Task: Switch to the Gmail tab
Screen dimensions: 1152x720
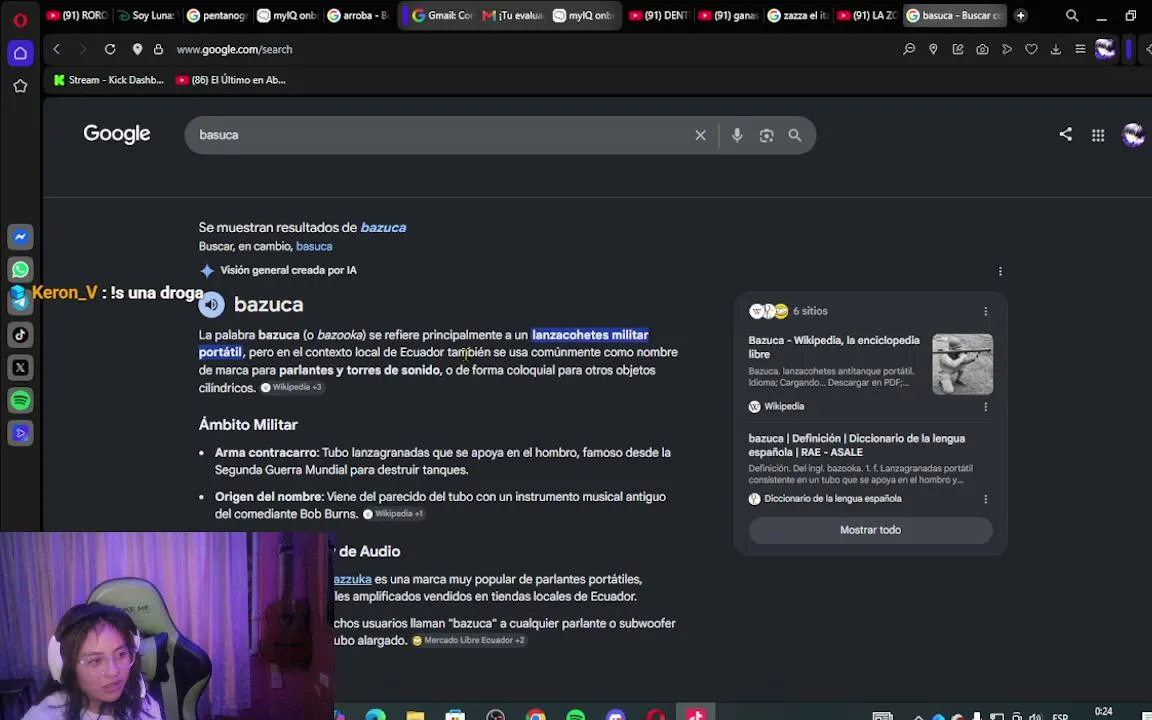Action: click(442, 15)
